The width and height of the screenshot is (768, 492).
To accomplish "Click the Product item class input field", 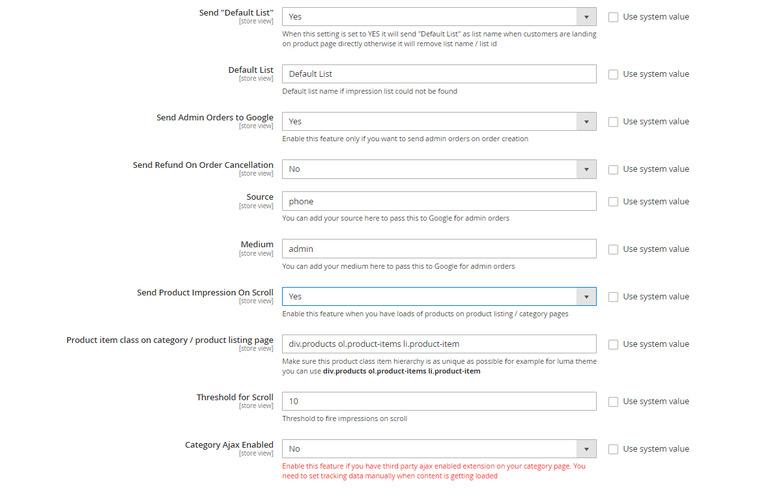I will tap(439, 344).
